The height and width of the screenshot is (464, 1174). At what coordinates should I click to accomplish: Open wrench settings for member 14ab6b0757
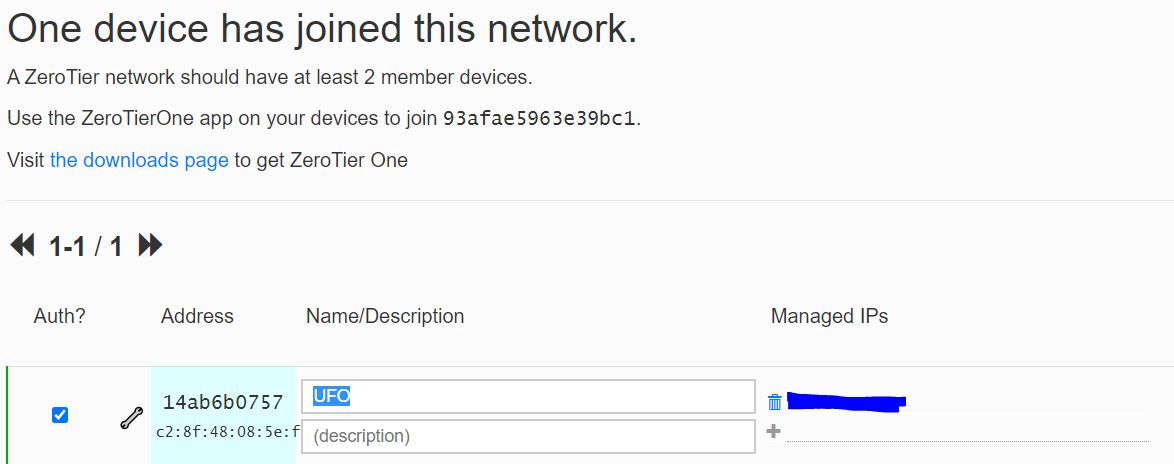(131, 418)
